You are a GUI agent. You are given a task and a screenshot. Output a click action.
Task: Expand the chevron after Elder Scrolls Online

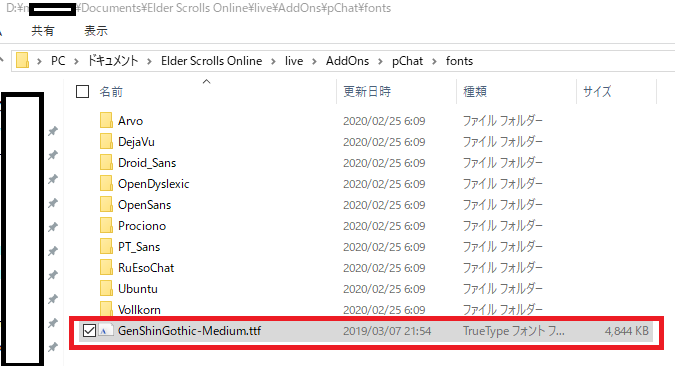pos(273,61)
